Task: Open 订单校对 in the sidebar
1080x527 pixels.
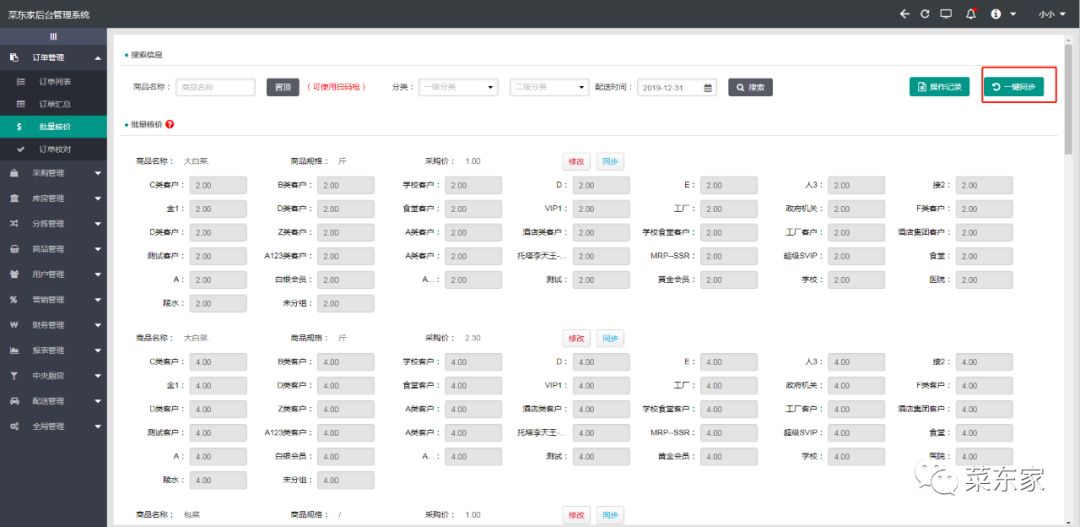Action: (x=54, y=149)
